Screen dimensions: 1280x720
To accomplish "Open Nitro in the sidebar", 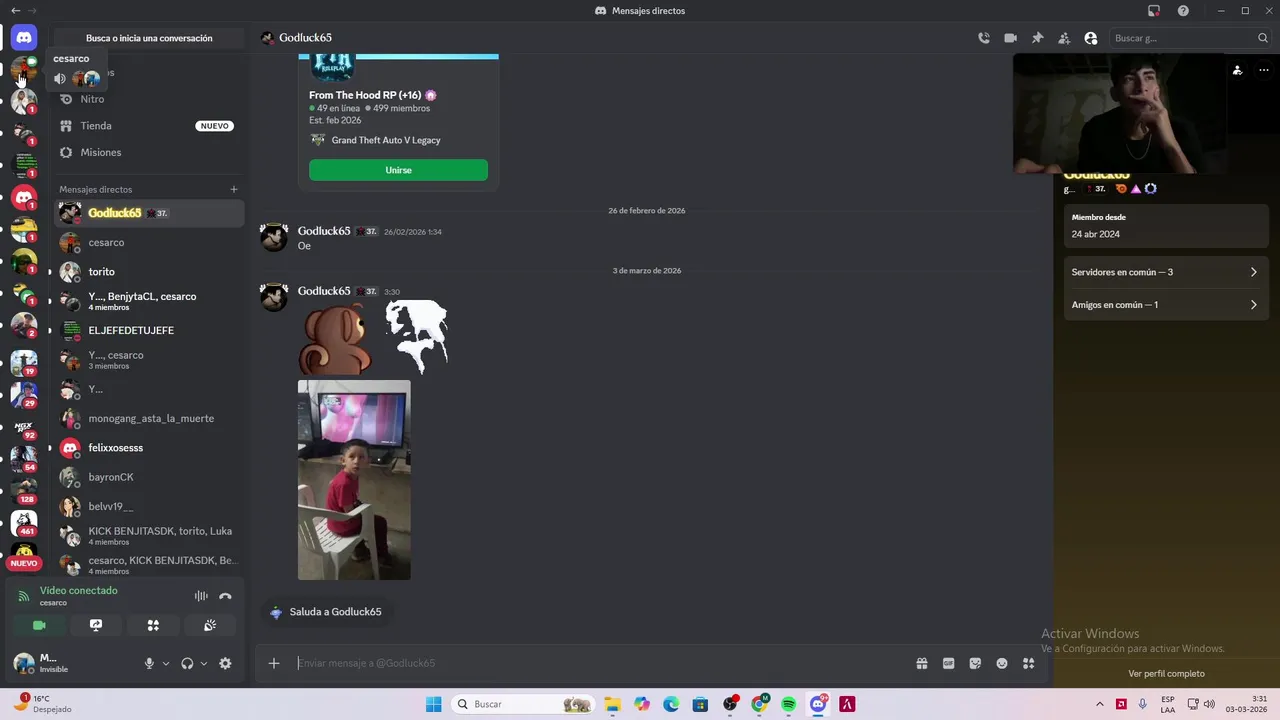I will [149, 99].
